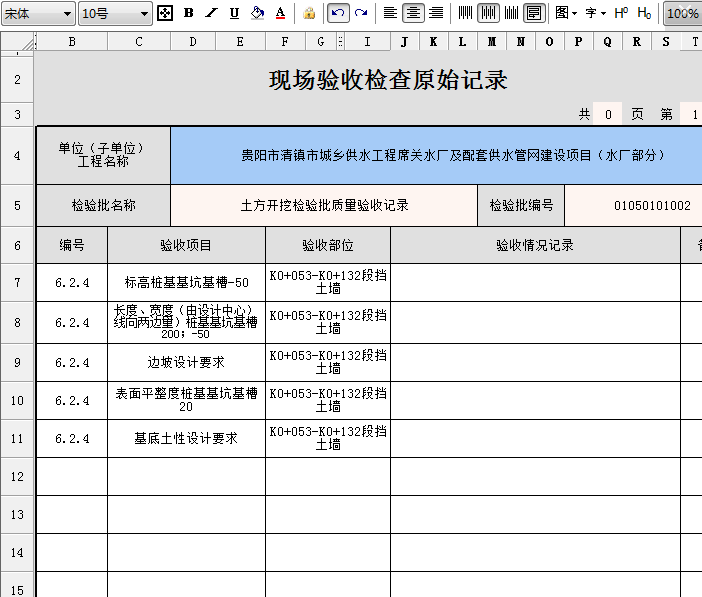Redo the last undone action
The width and height of the screenshot is (702, 597).
[x=361, y=13]
